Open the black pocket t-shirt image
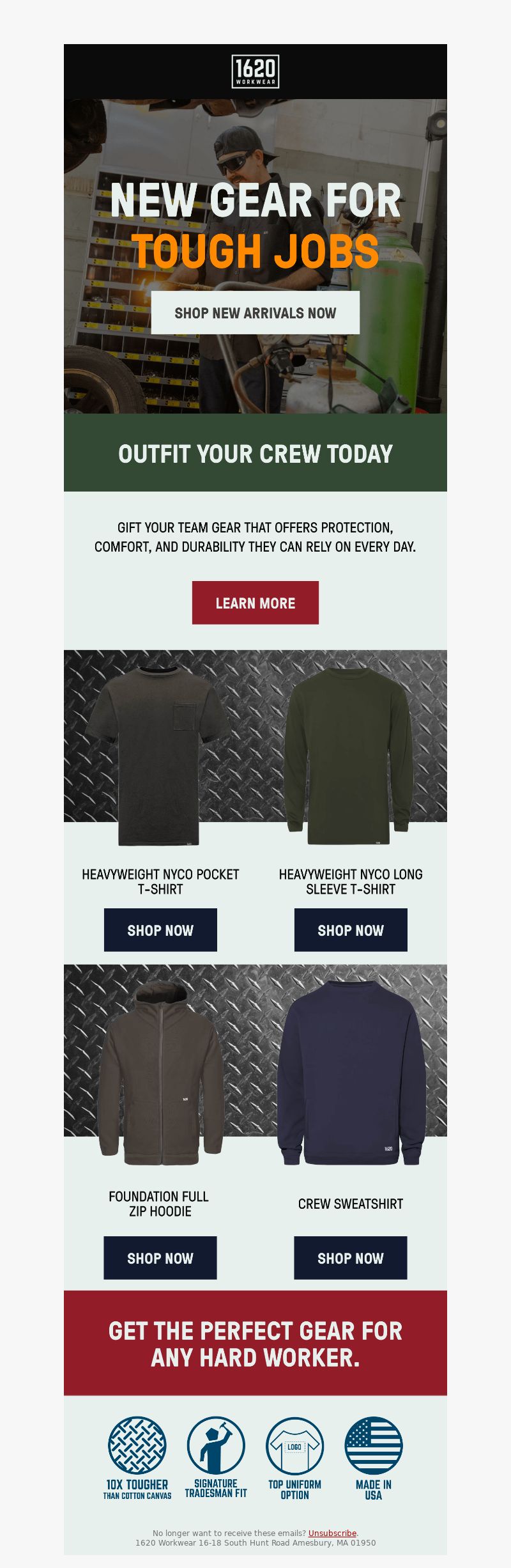Screen dimensions: 511x1568 coord(160,753)
